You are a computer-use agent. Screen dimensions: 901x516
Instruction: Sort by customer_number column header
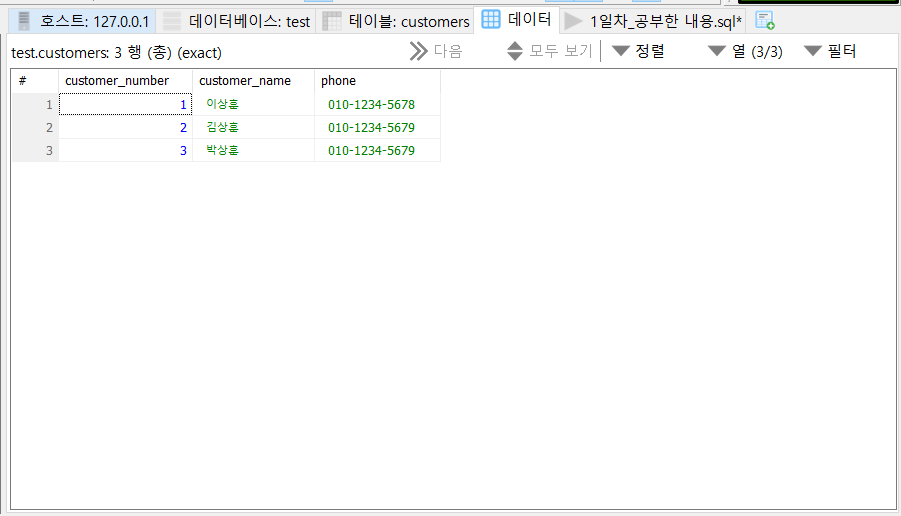(125, 81)
